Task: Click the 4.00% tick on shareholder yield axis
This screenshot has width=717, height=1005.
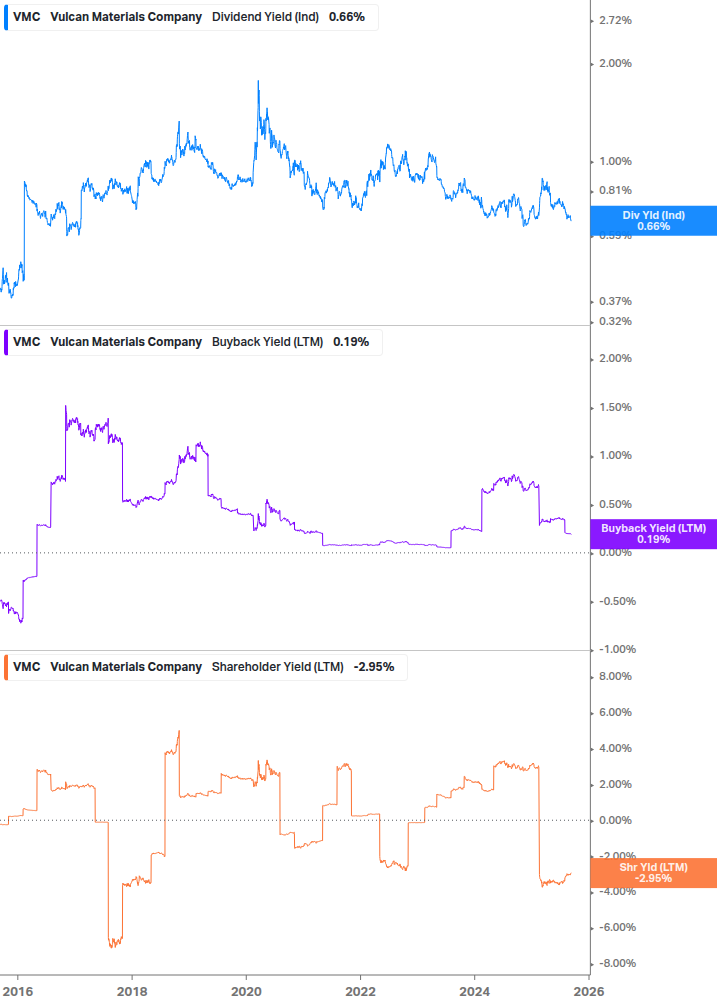Action: (615, 748)
